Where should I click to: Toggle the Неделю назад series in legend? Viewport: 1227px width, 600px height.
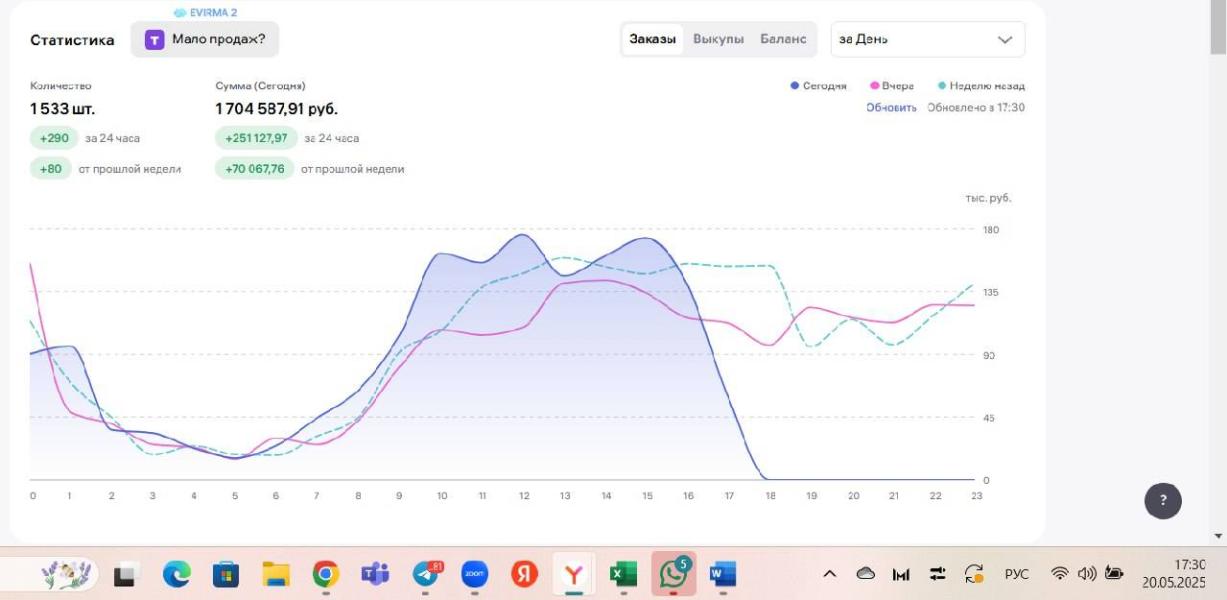[x=981, y=86]
